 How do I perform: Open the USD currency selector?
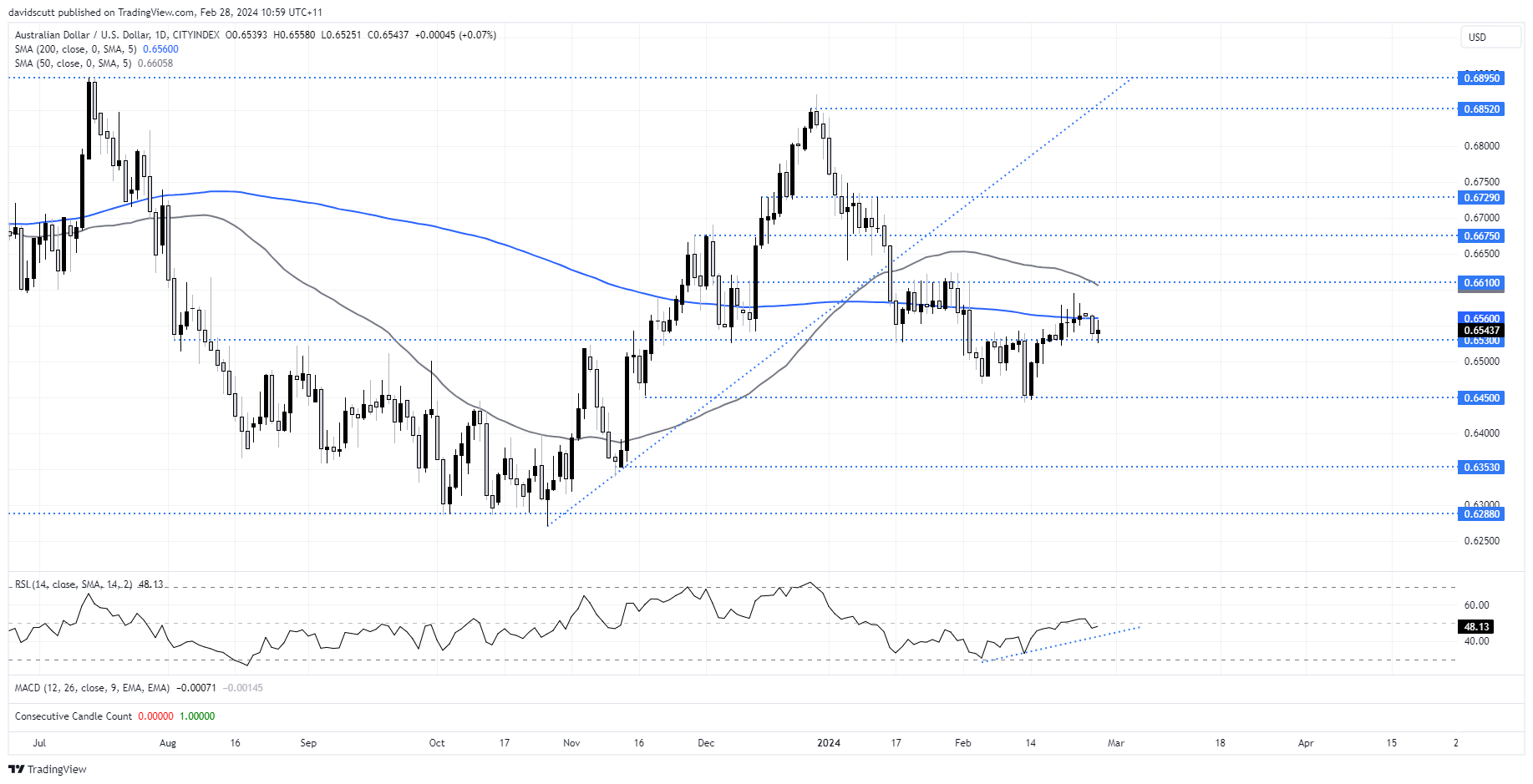coord(1490,37)
